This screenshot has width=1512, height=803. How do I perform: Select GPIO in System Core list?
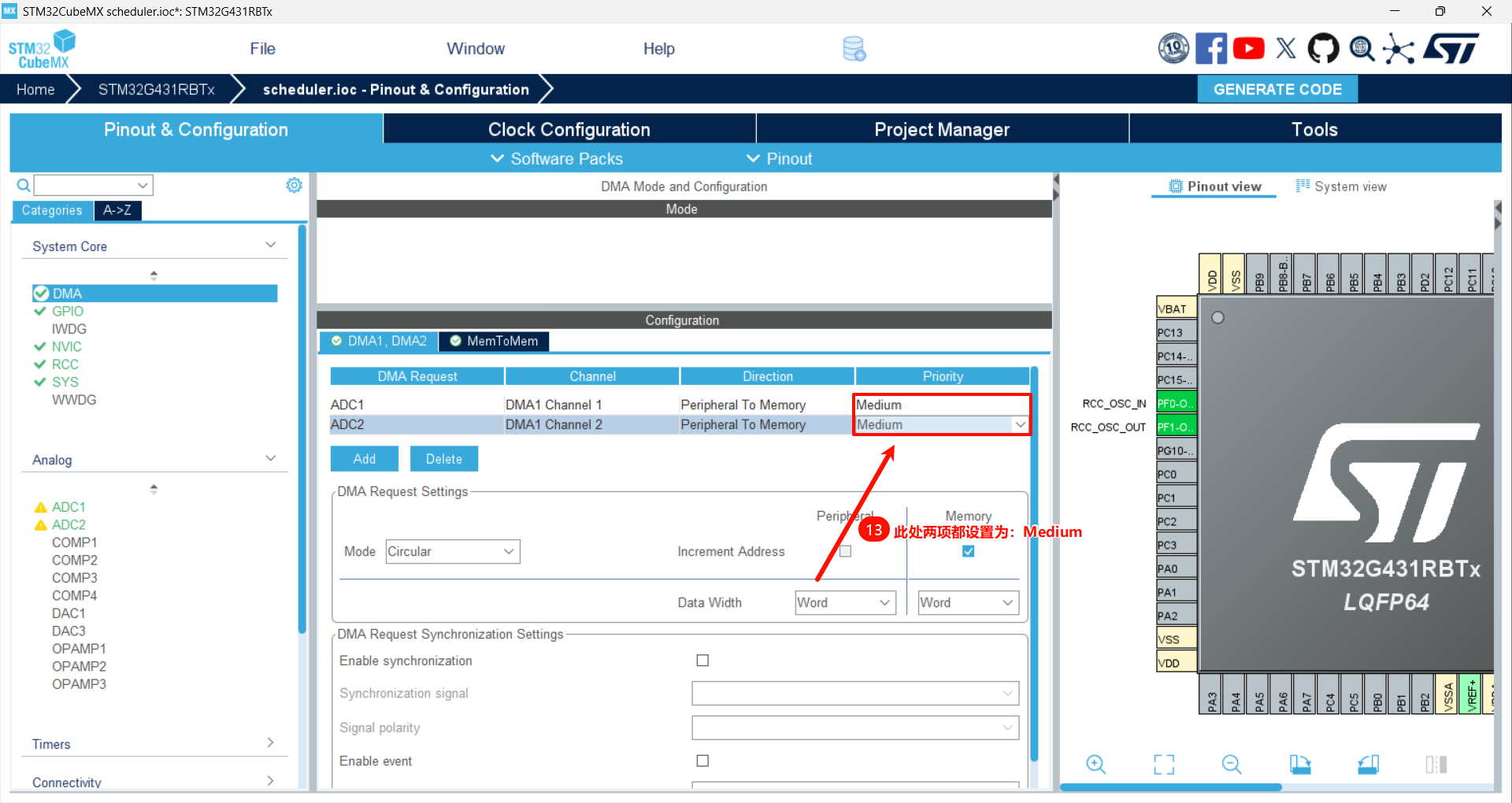68,311
